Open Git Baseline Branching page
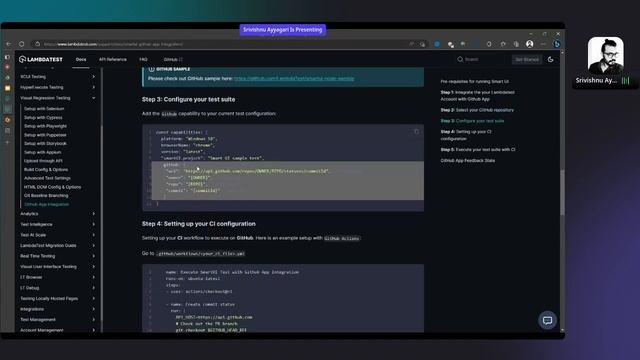The width and height of the screenshot is (640, 360). pyautogui.click(x=46, y=196)
